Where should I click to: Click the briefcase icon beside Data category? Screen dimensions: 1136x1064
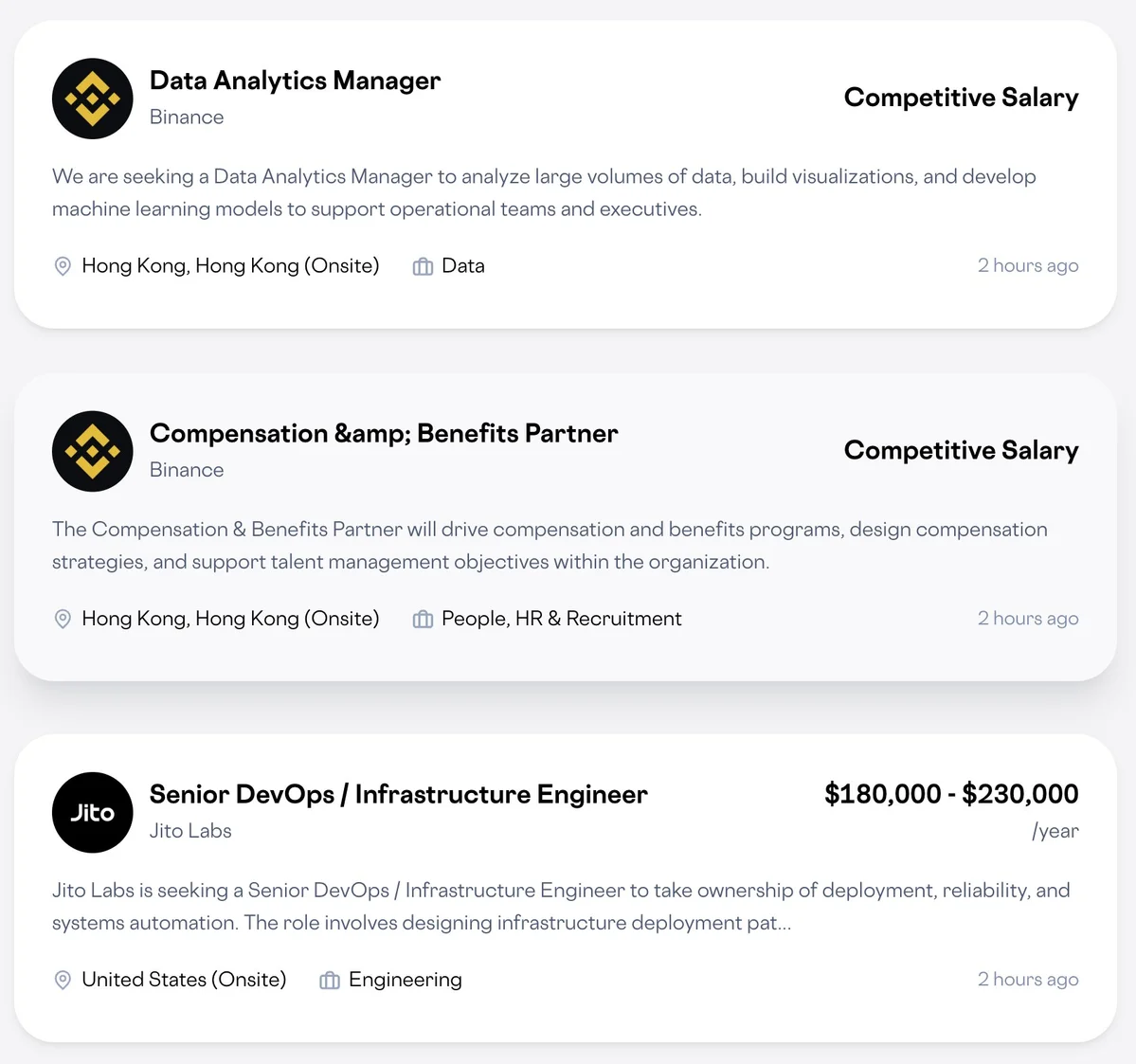point(423,266)
